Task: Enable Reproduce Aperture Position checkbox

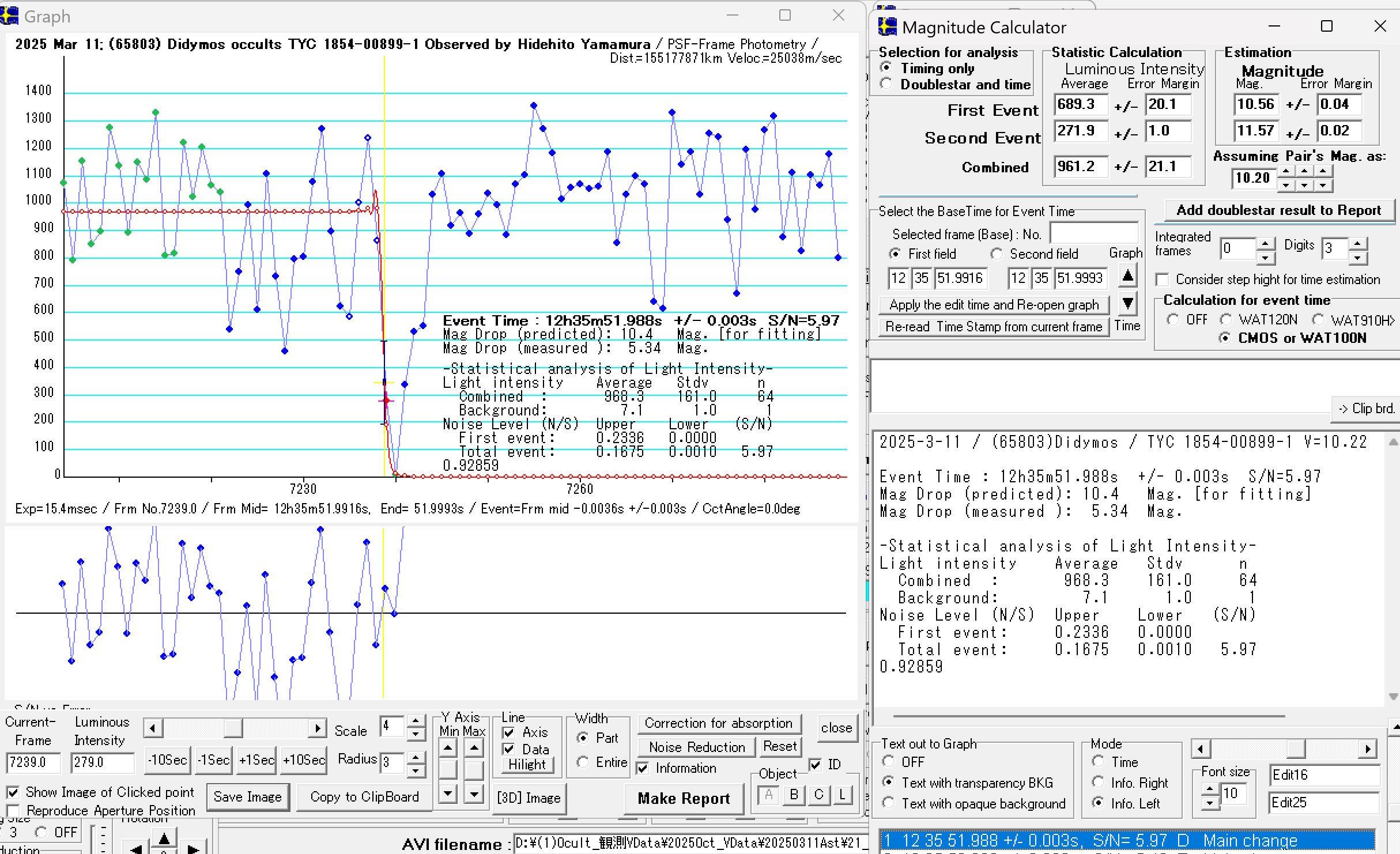Action: tap(14, 811)
